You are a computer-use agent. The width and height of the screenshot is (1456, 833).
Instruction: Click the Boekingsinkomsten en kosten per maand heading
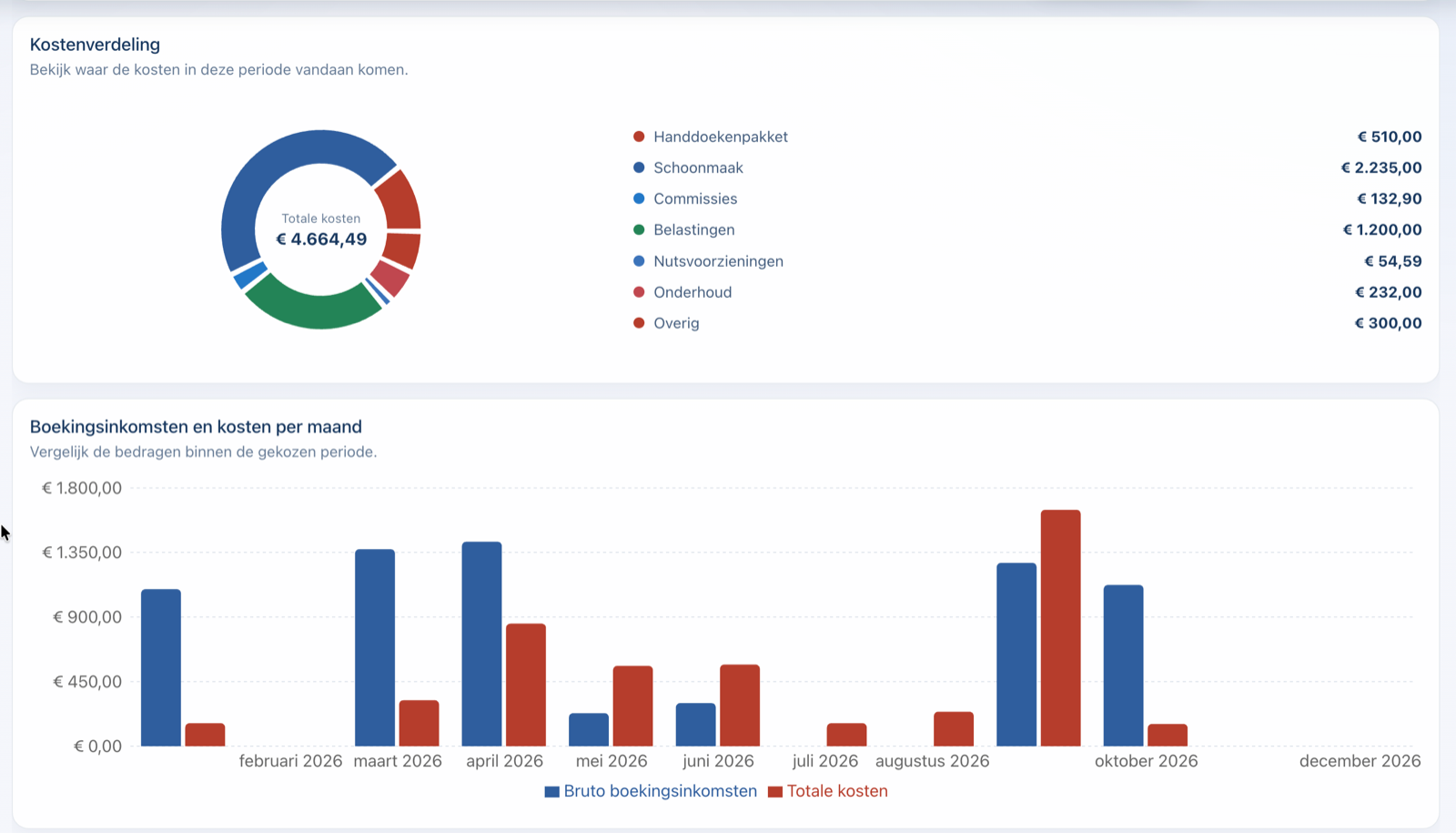(x=196, y=427)
